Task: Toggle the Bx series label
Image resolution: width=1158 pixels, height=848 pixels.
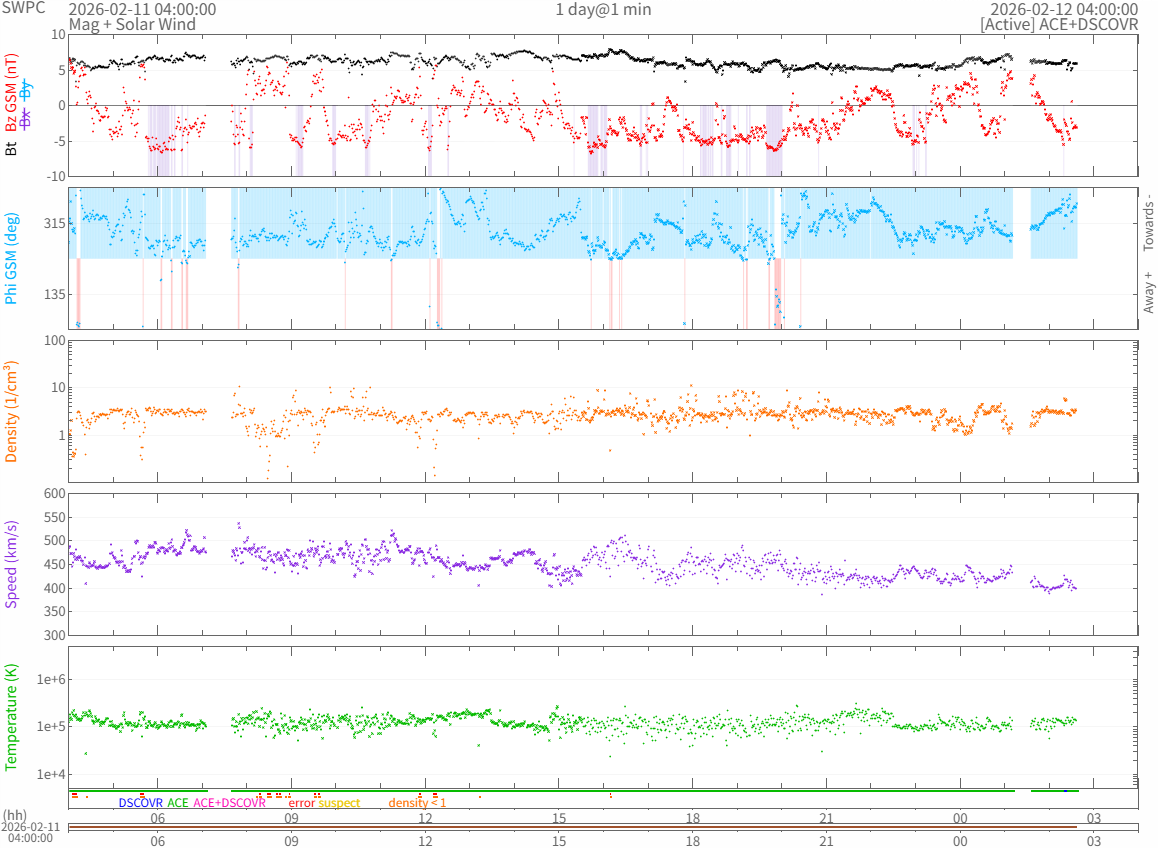Action: pyautogui.click(x=27, y=117)
